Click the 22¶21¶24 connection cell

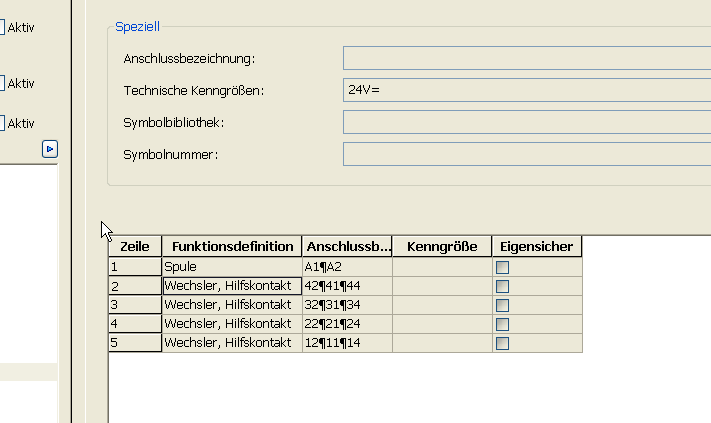point(347,324)
